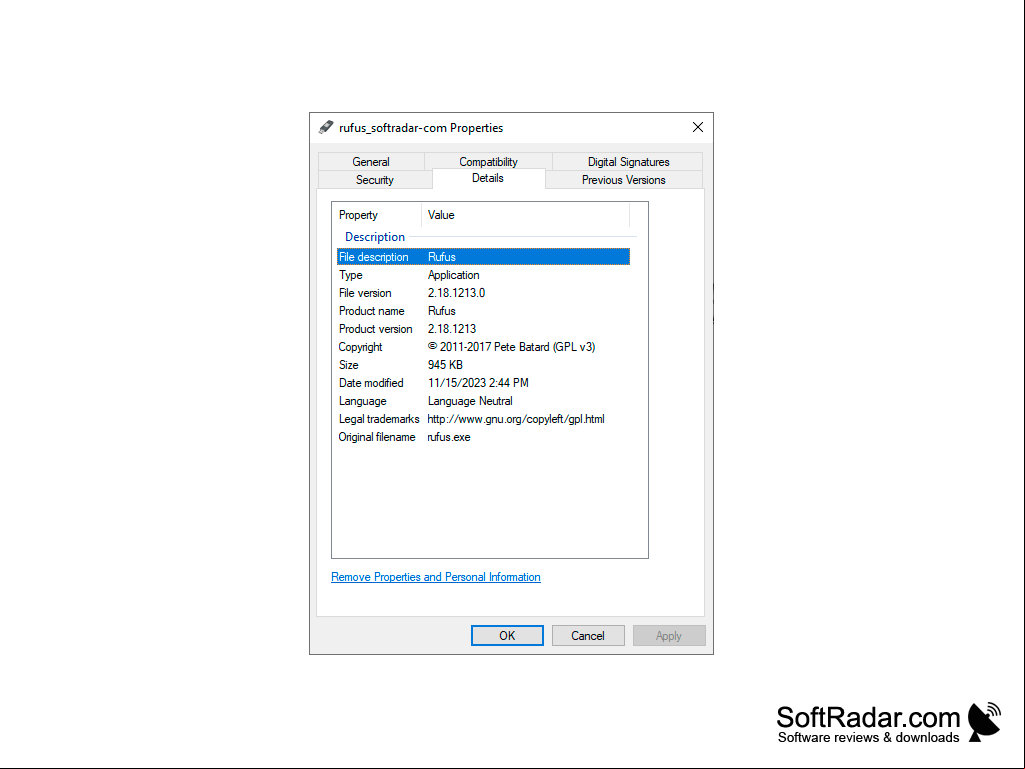Click the Cancel button
This screenshot has width=1025, height=769.
pos(588,636)
